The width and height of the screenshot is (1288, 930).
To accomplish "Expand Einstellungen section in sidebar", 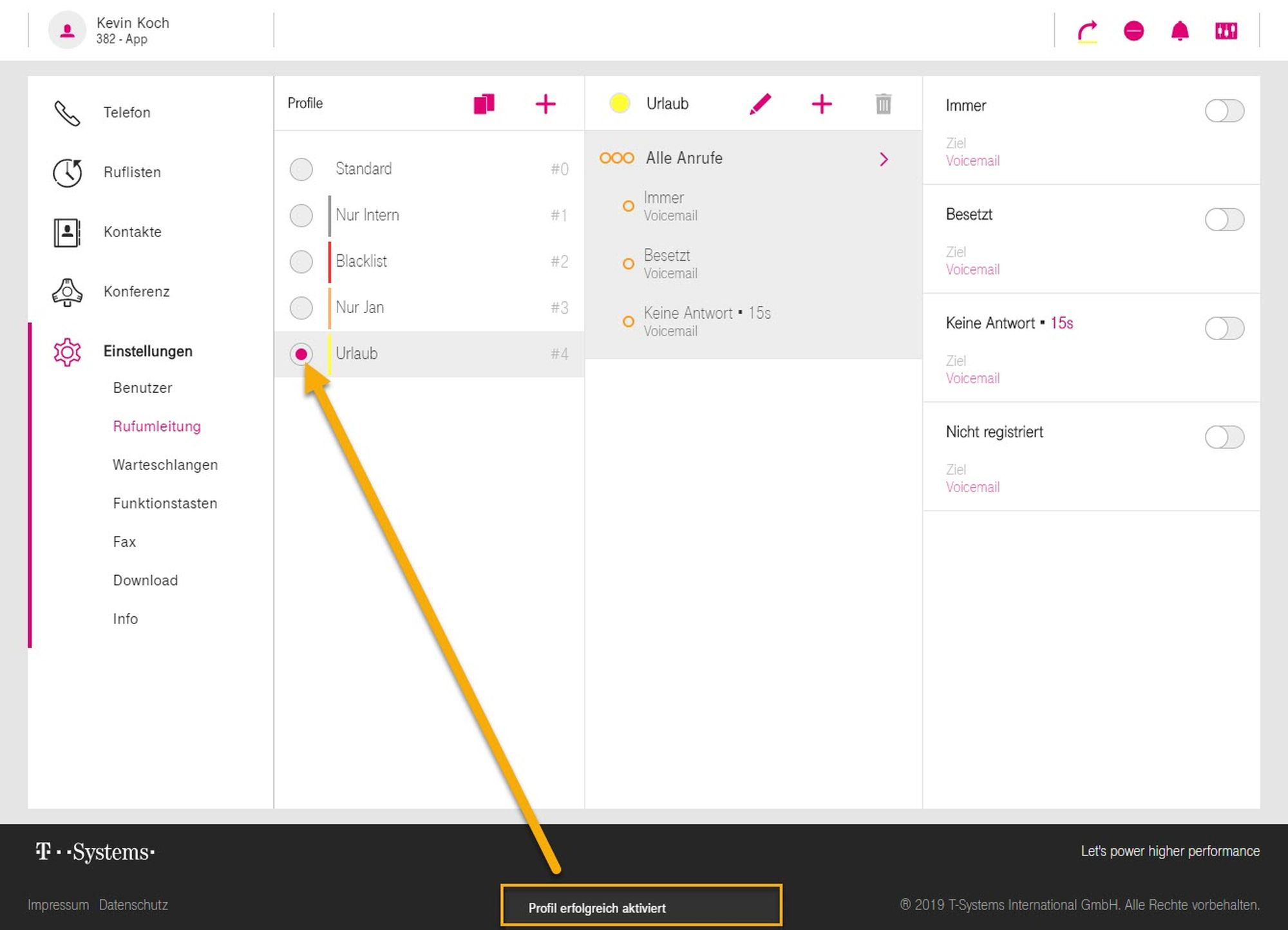I will point(147,352).
